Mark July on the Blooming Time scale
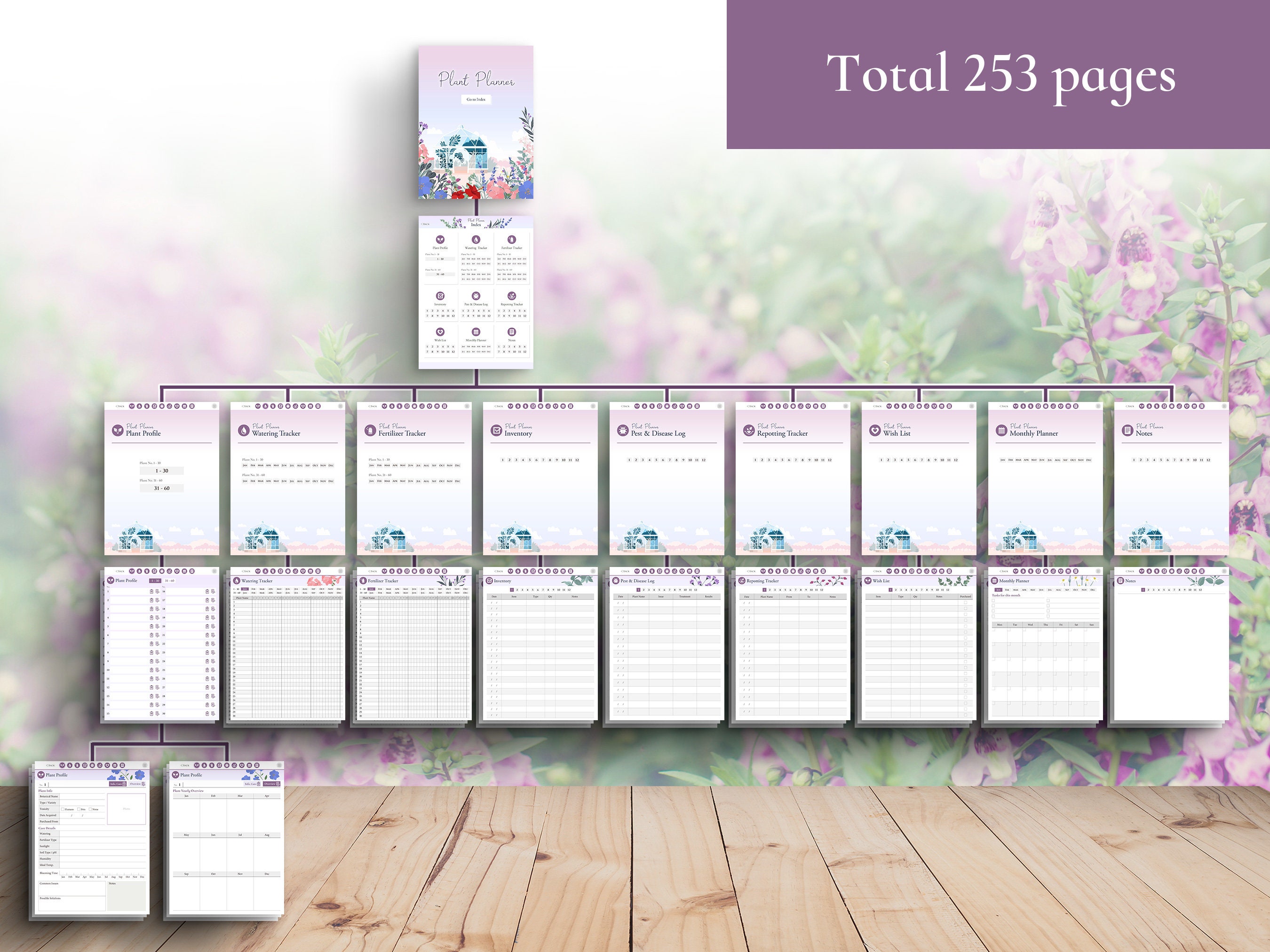The width and height of the screenshot is (1270, 952). click(x=106, y=875)
